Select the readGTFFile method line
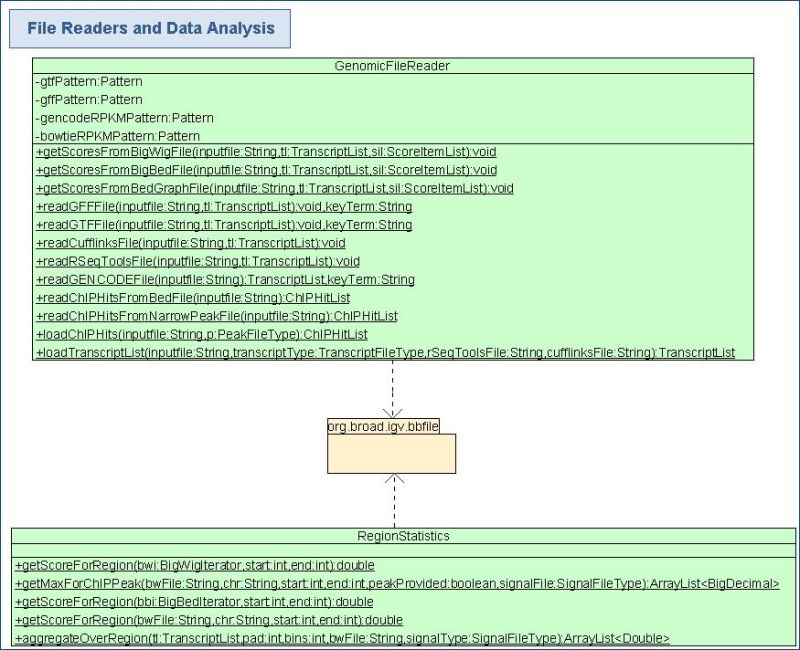800x650 pixels. 224,225
